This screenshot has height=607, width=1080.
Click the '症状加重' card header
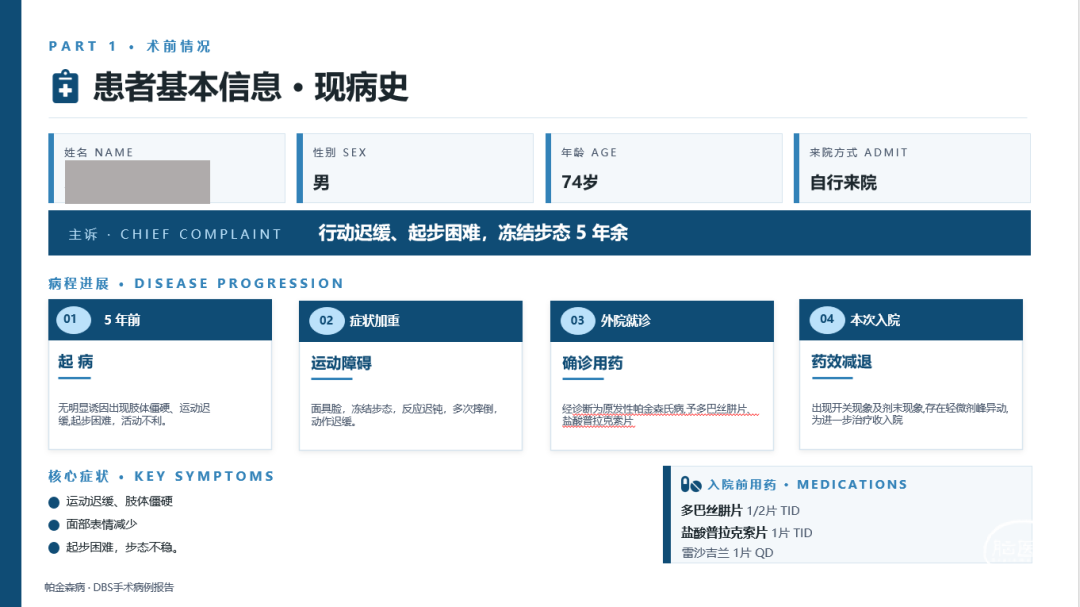(411, 321)
